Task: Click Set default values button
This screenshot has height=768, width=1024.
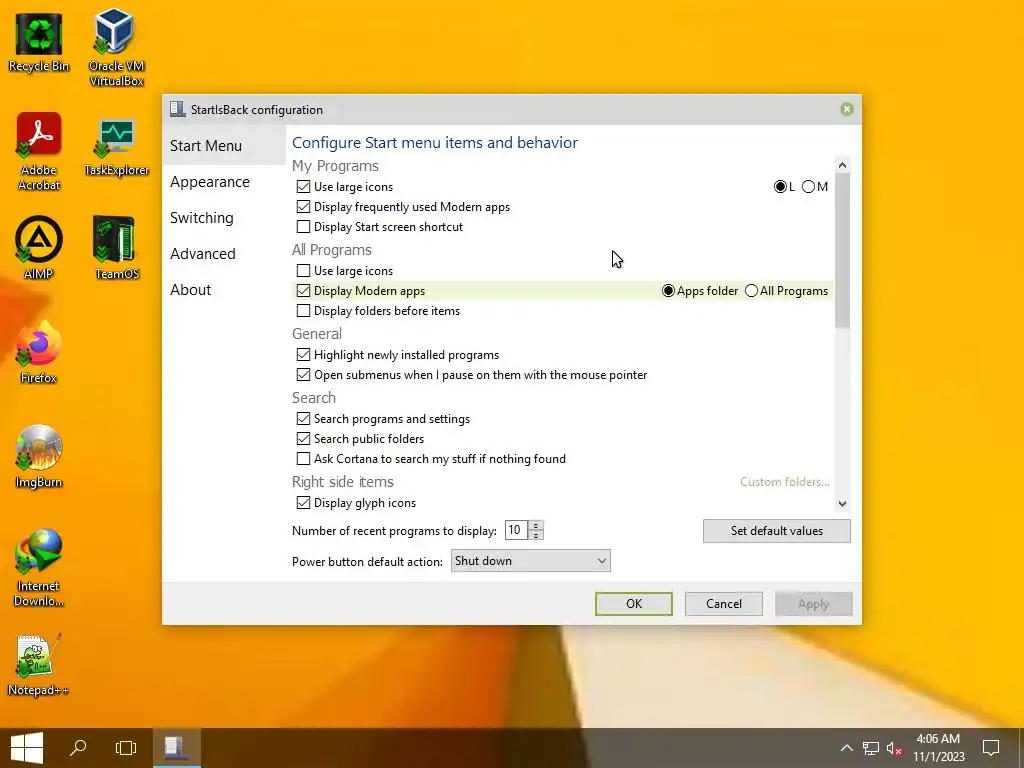Action: [776, 531]
